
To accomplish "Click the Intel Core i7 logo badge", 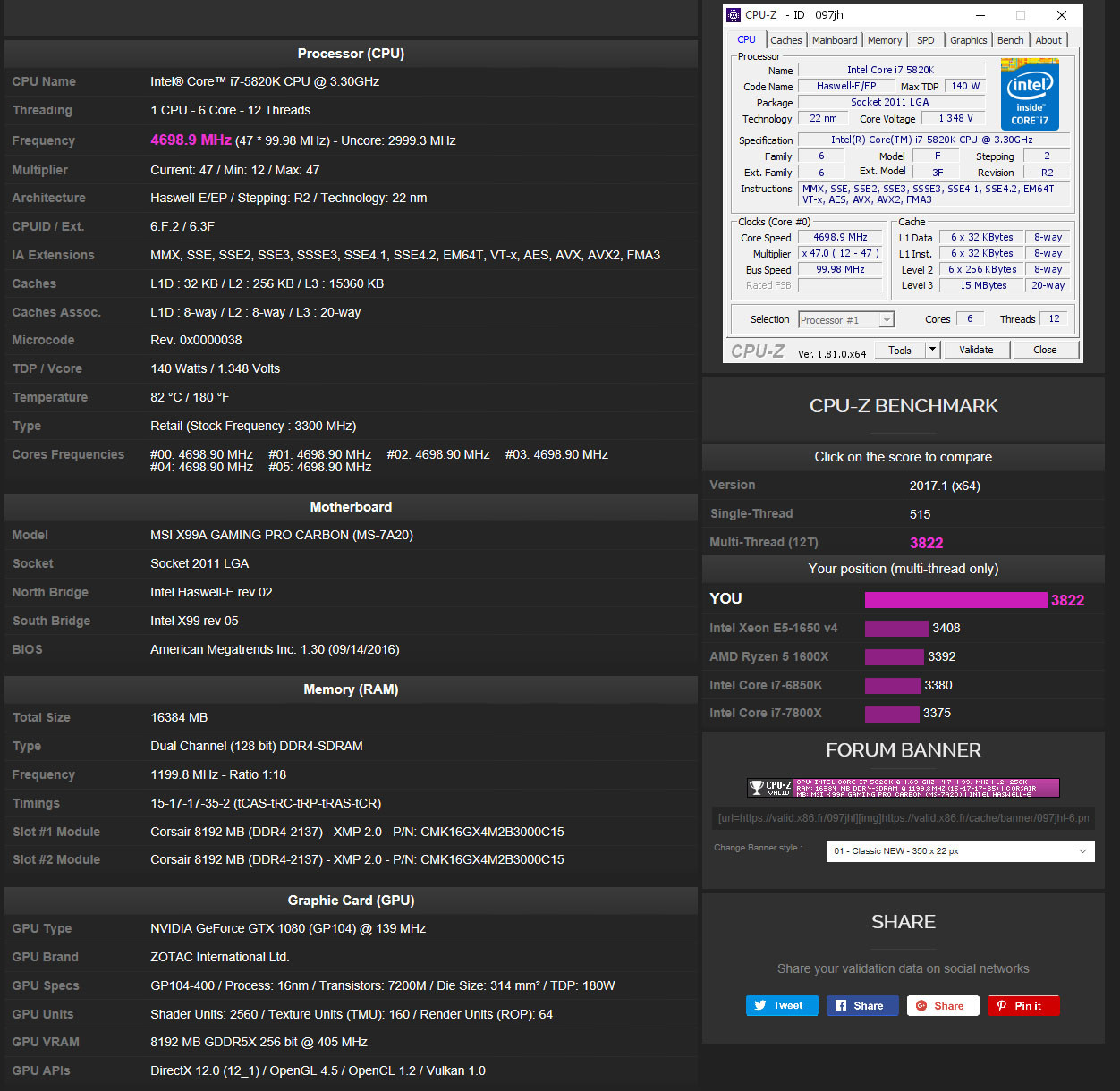I will coord(1030,94).
